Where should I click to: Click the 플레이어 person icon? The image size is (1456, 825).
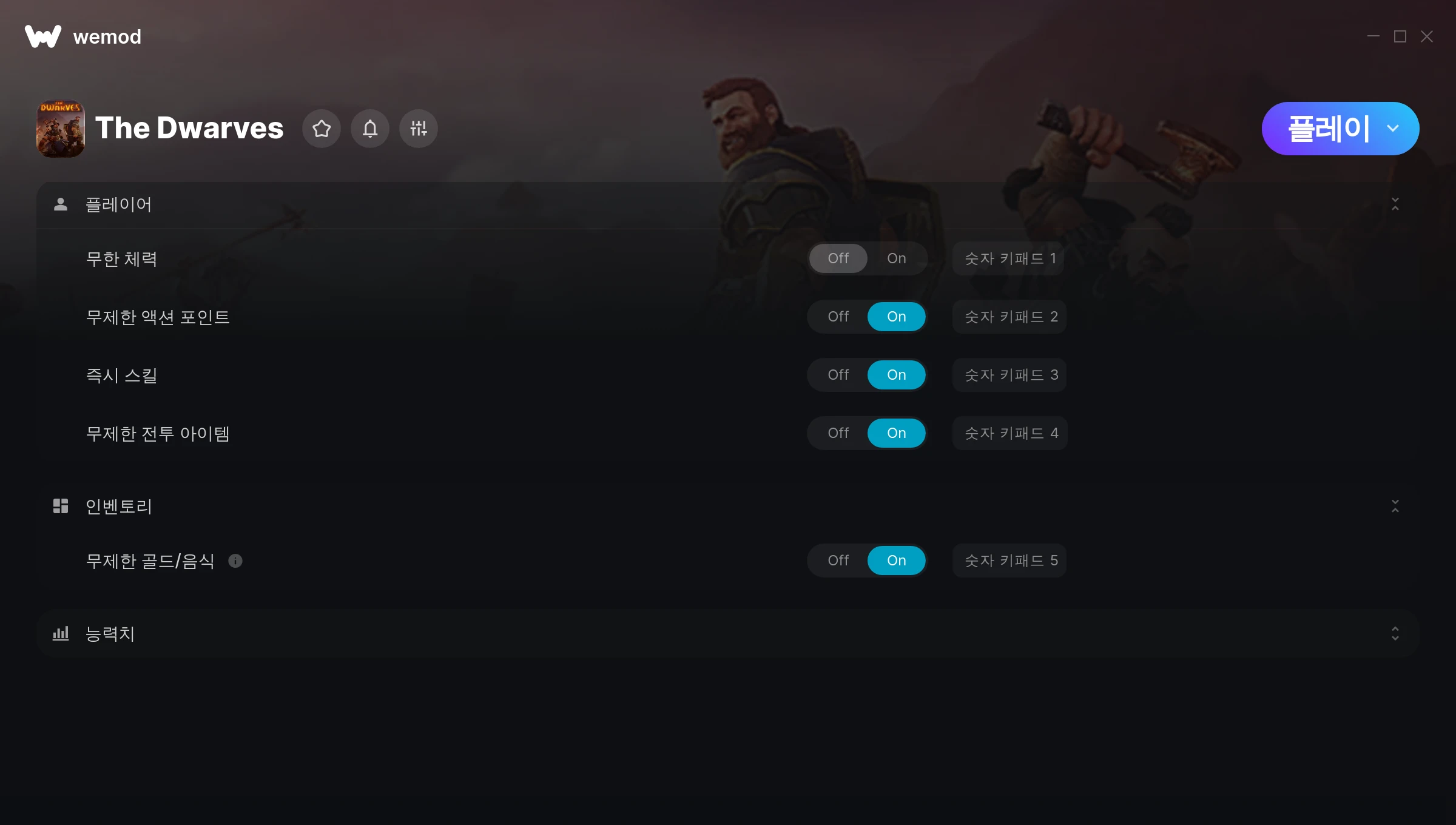(61, 204)
